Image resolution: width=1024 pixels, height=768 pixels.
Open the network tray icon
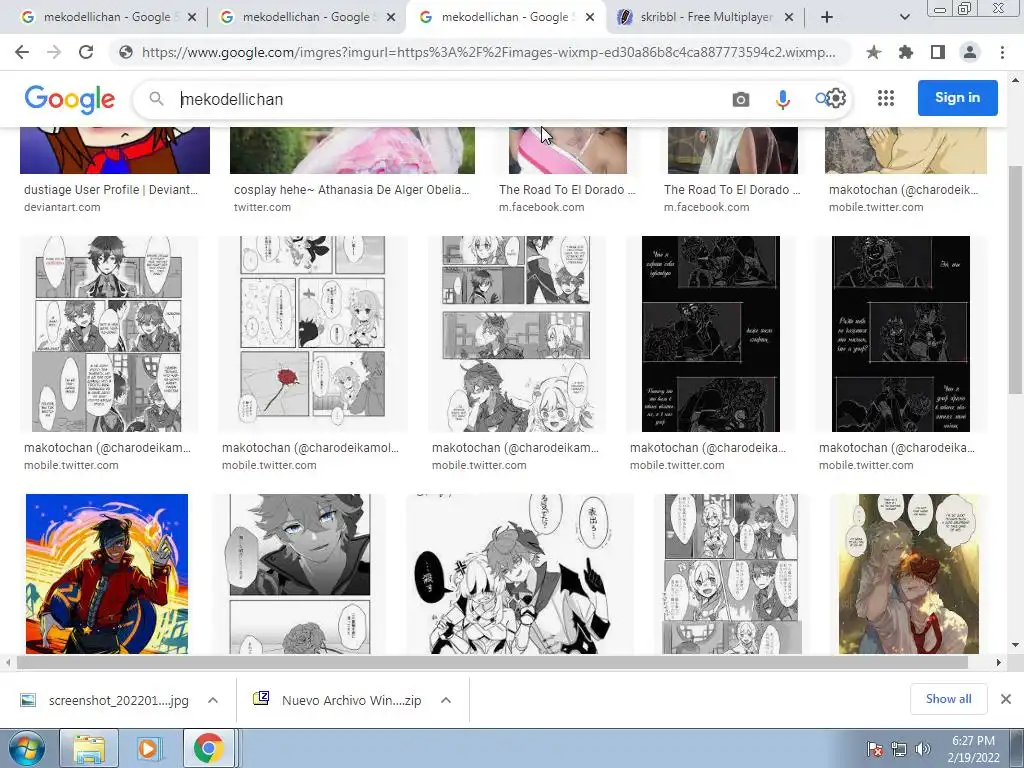pyautogui.click(x=899, y=749)
